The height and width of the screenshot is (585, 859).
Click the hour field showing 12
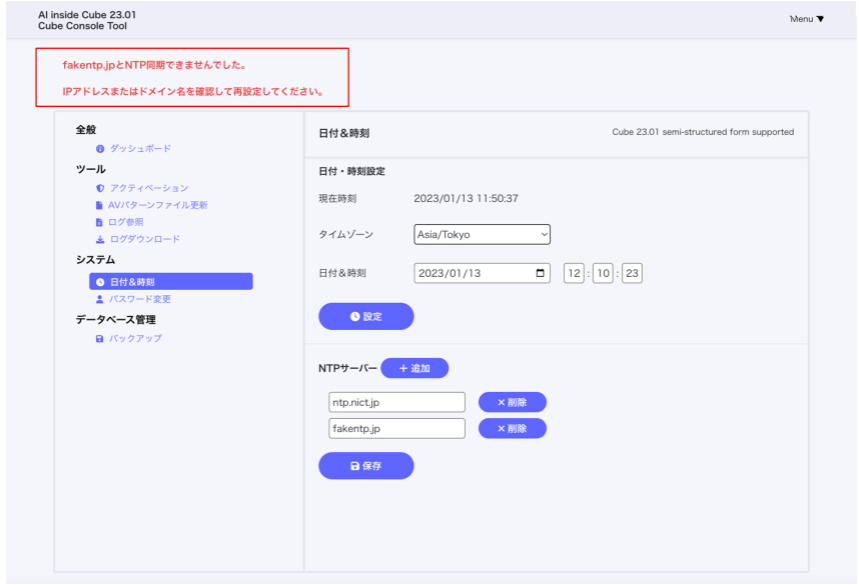pos(574,273)
